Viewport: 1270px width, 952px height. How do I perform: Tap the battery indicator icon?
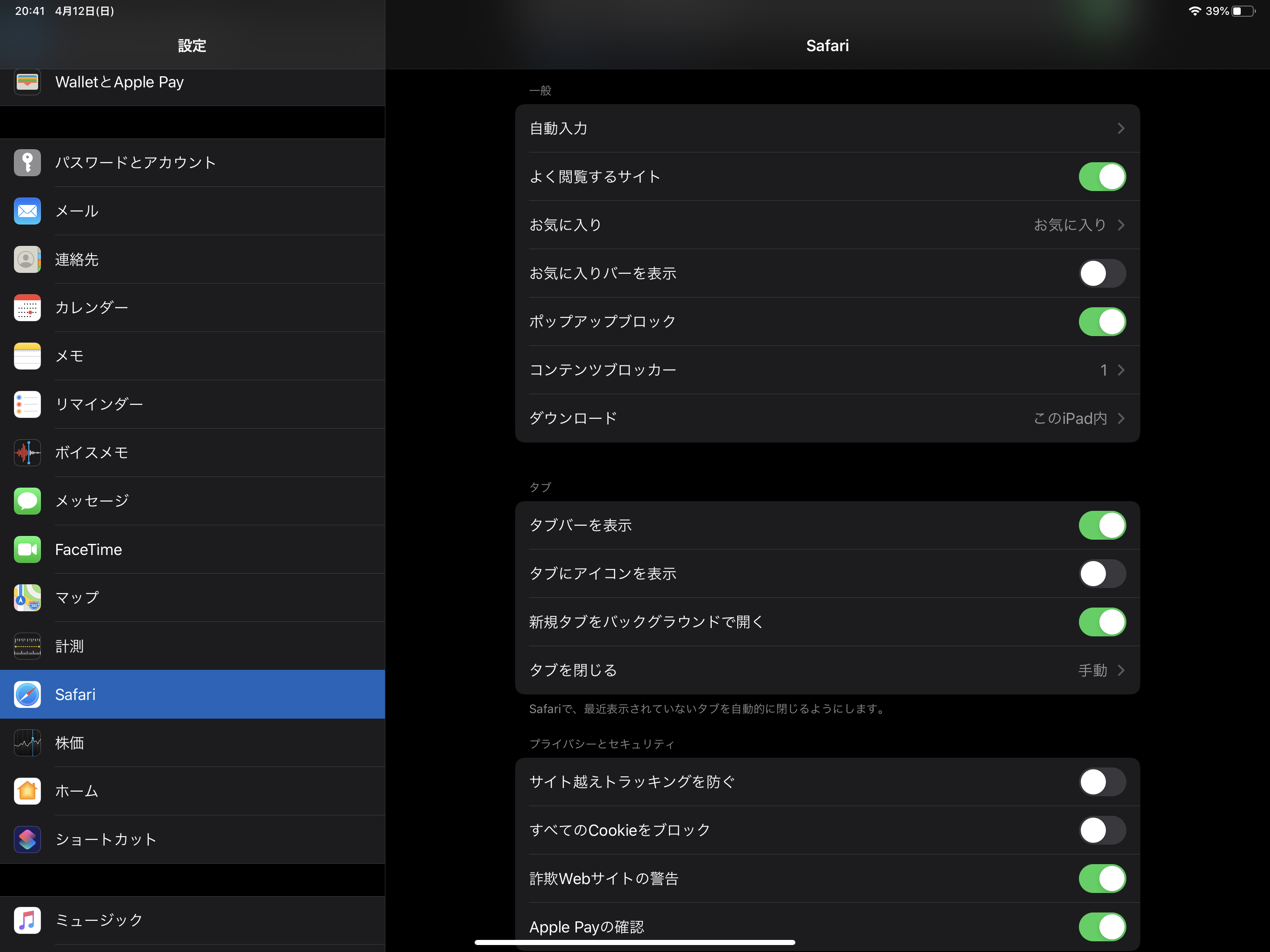coord(1244,11)
